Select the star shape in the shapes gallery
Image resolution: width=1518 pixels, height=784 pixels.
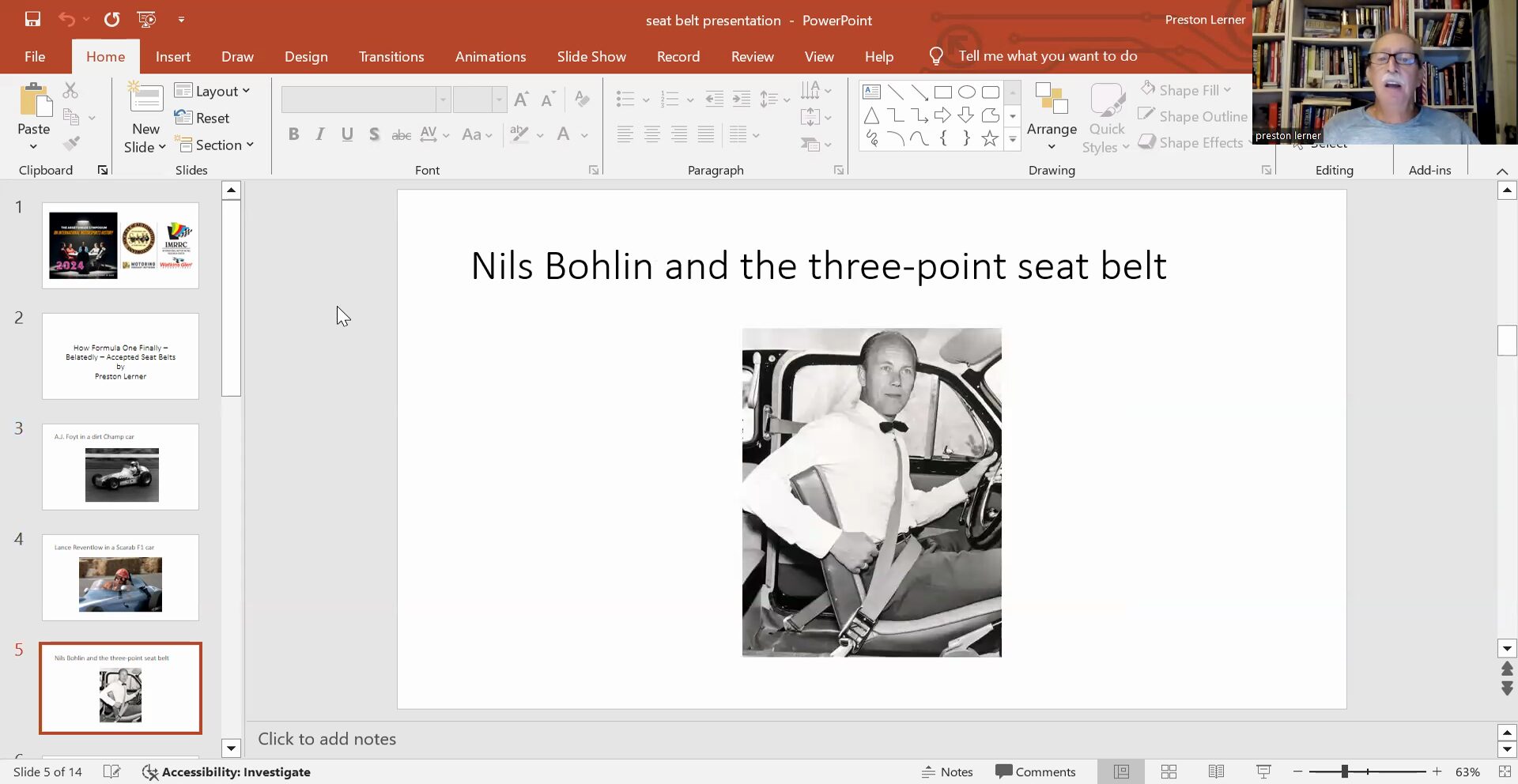click(989, 139)
